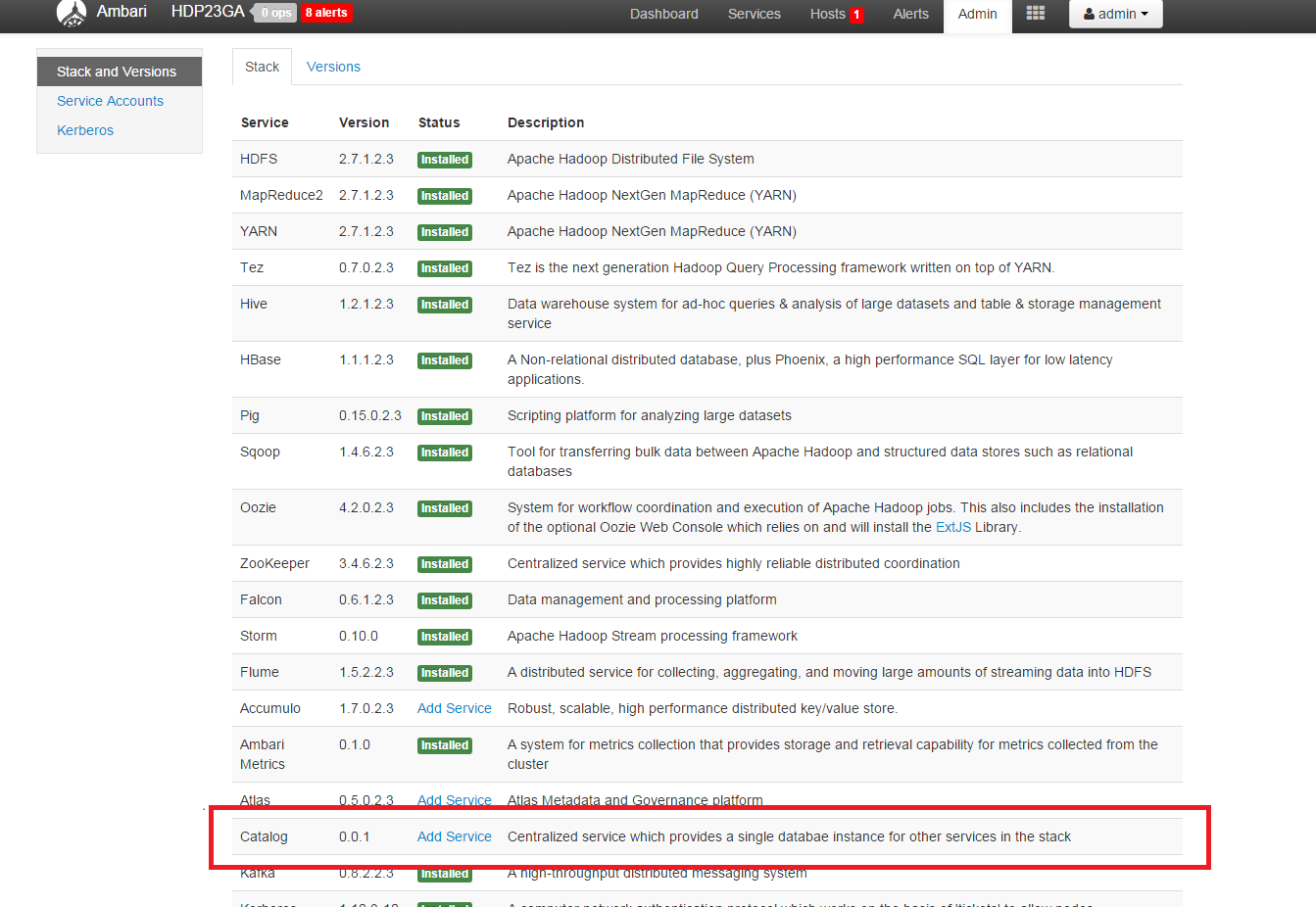Click the Catalog service name
The height and width of the screenshot is (907, 1316).
click(x=264, y=836)
